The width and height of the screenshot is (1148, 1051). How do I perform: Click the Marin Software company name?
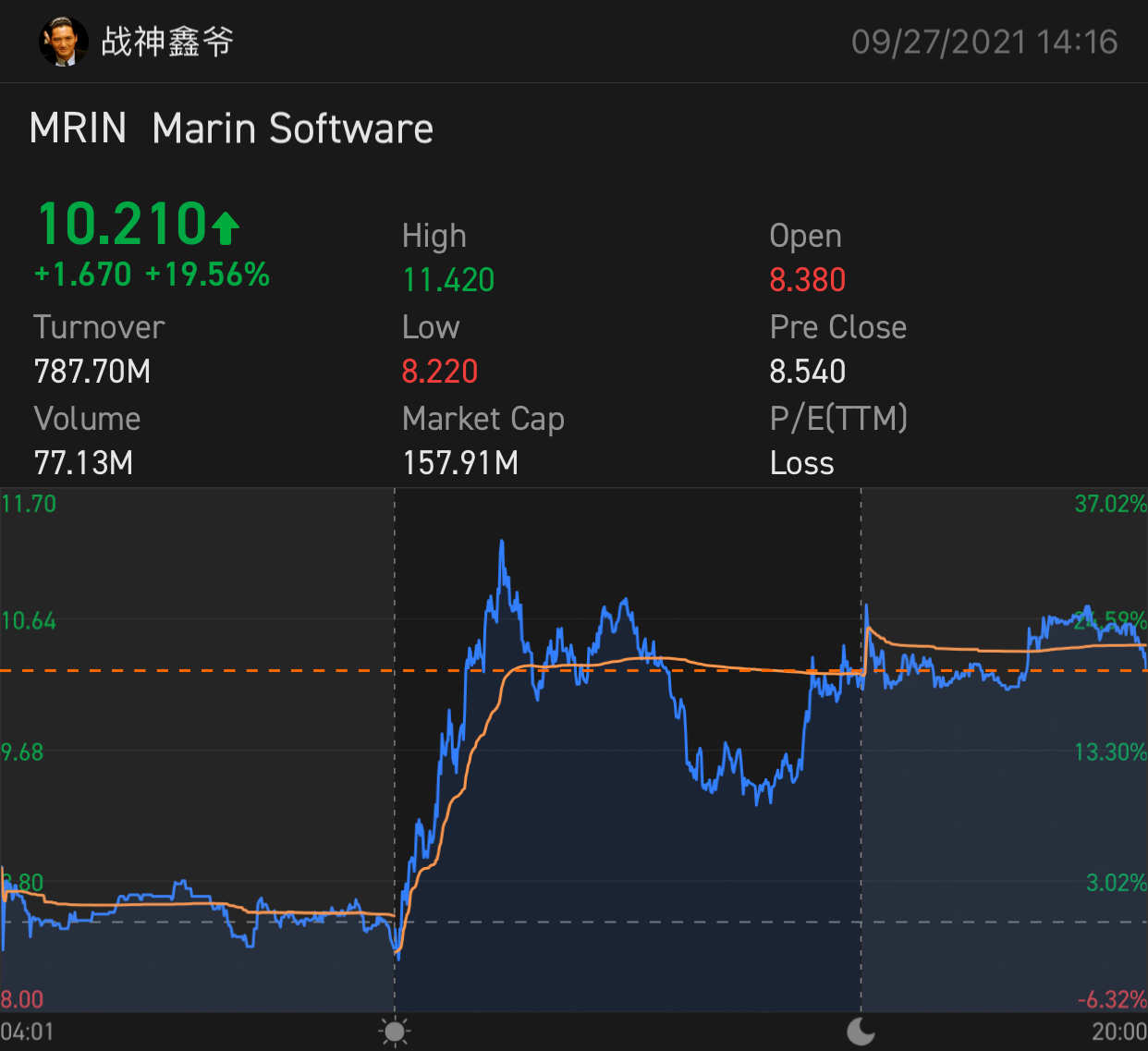292,128
